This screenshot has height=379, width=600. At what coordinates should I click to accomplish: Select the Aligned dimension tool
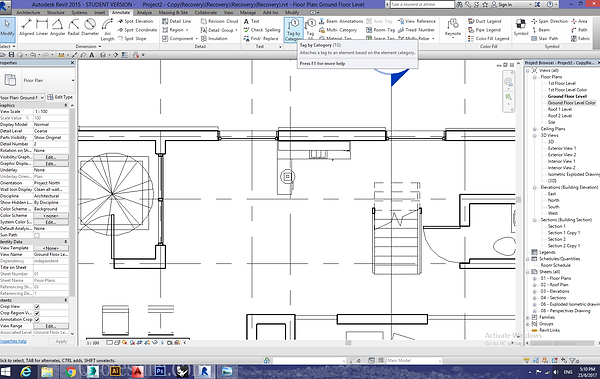[26, 27]
